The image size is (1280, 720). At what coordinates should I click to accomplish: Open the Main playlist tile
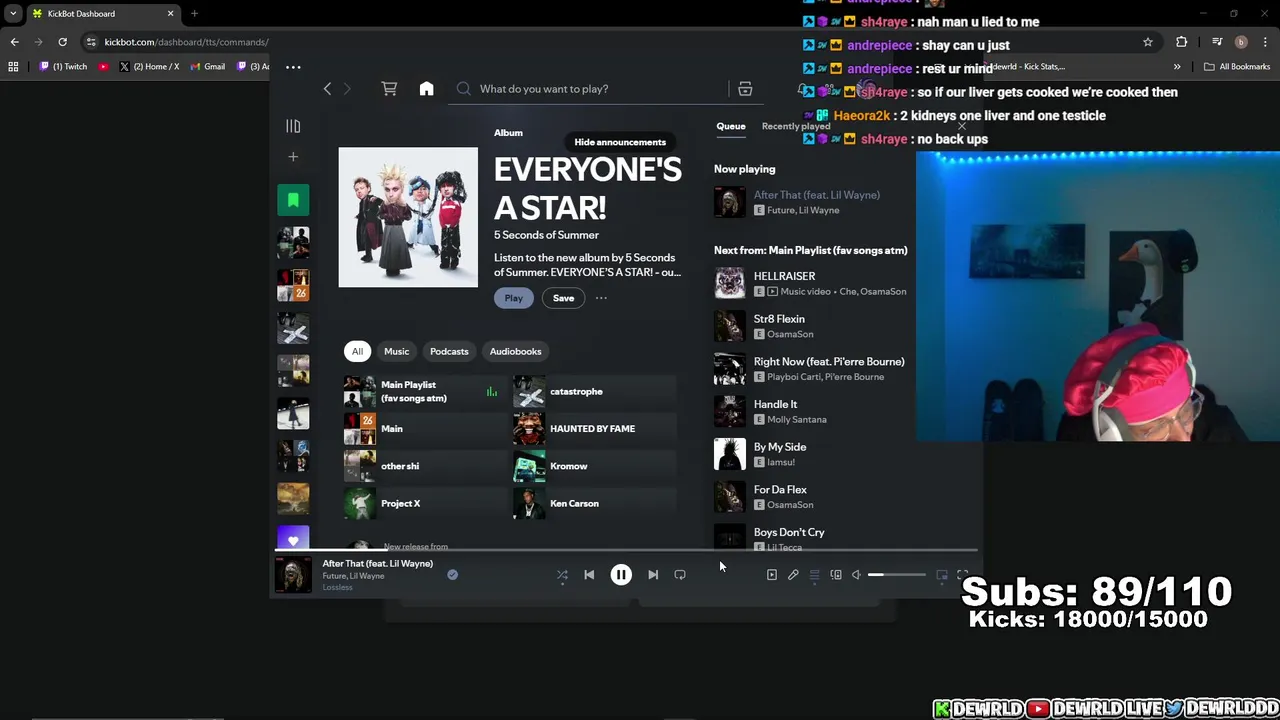click(x=423, y=429)
